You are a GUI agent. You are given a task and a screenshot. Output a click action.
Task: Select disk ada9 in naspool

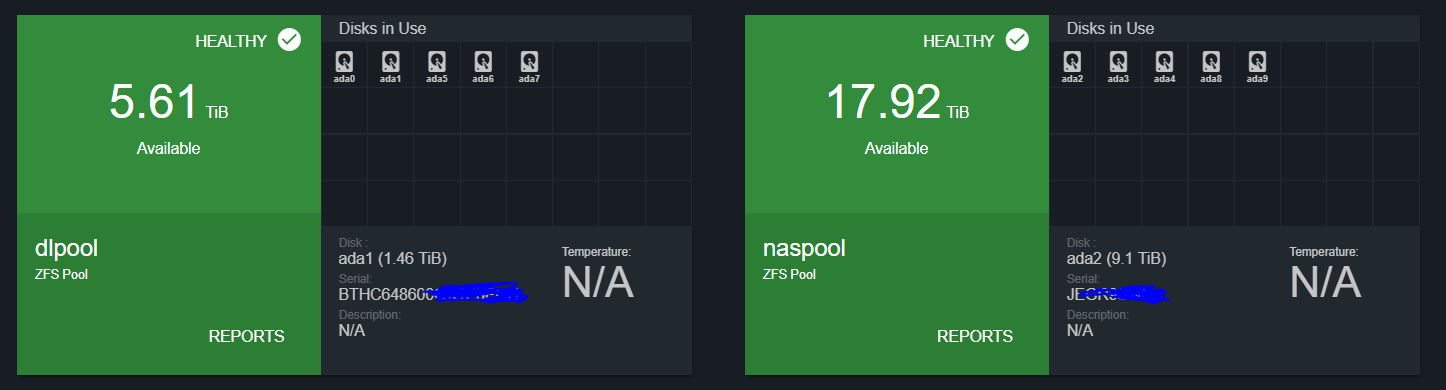1258,66
